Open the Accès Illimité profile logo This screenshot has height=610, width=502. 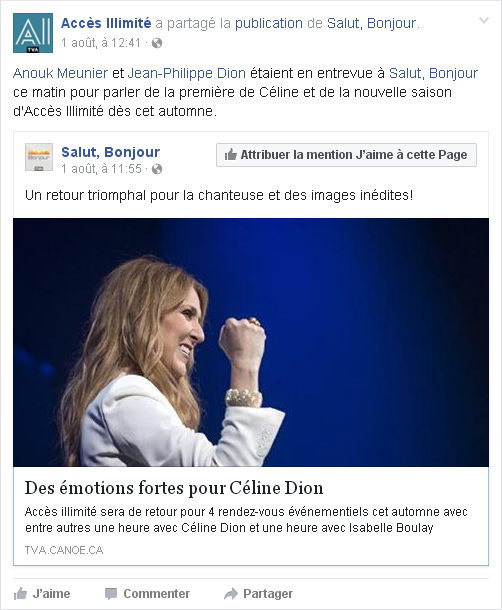coord(33,33)
